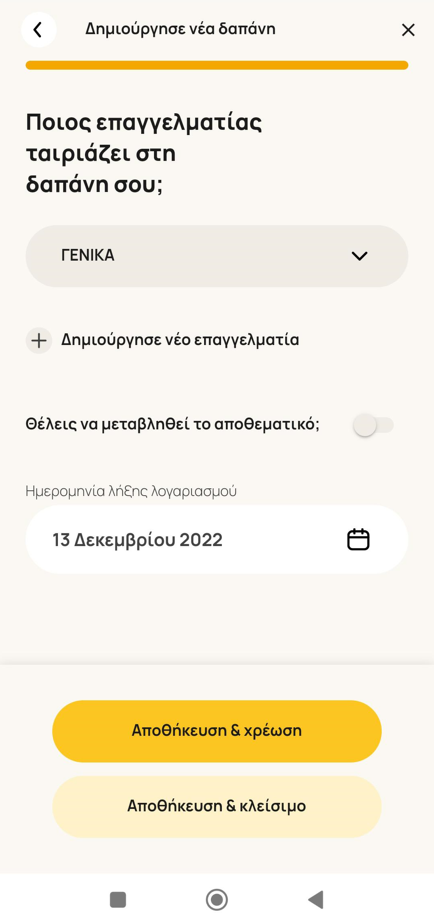Expand the ΓΕΝΙΚΑ dropdown chevron
The height and width of the screenshot is (916, 434).
tap(359, 256)
